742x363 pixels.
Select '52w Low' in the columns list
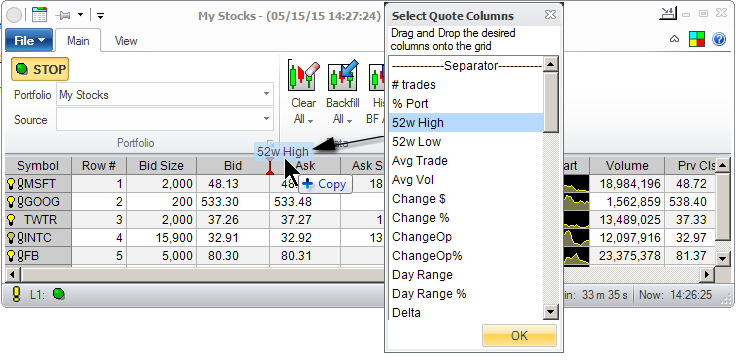tap(467, 142)
